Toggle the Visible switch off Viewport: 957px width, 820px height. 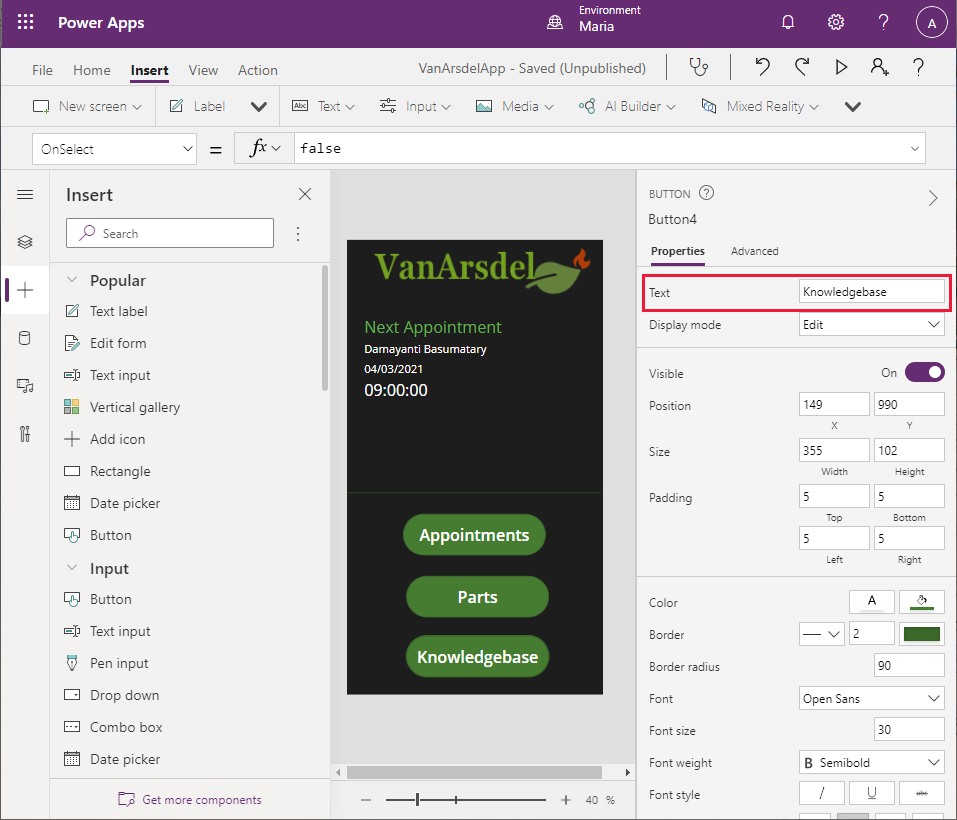pos(925,372)
